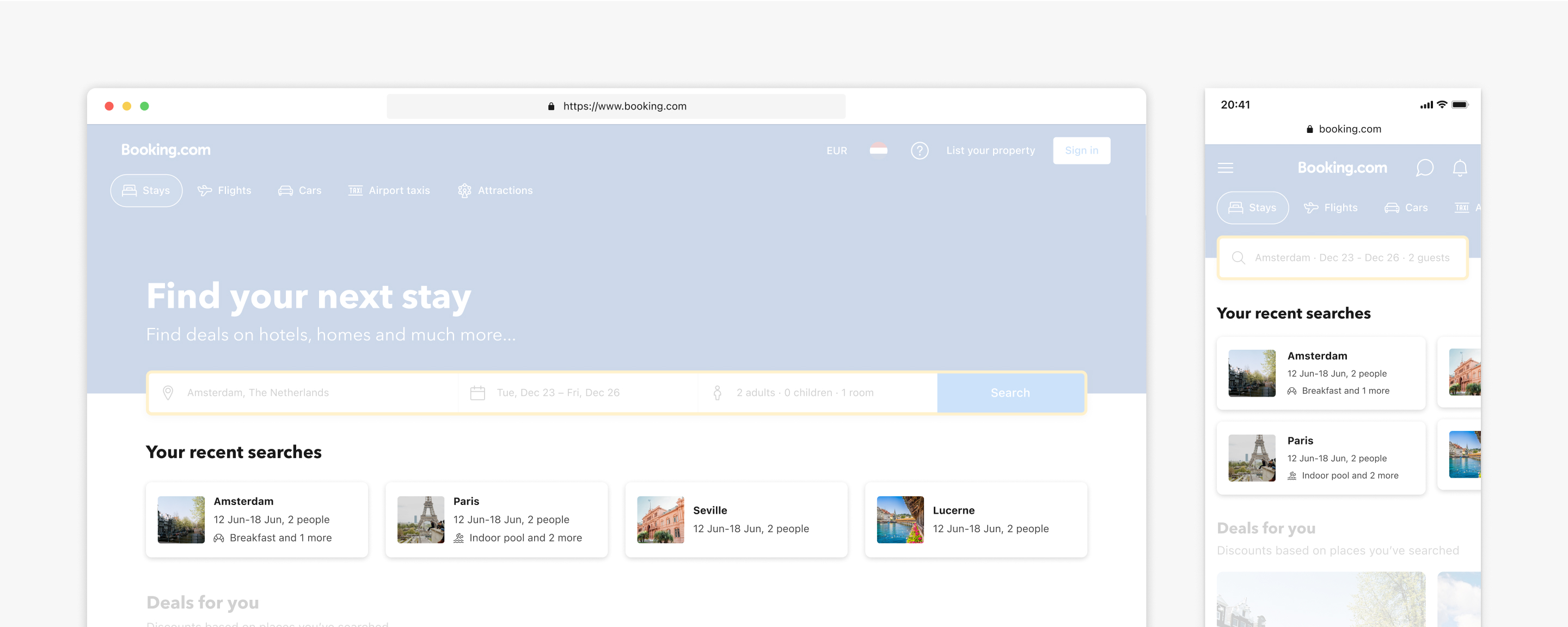Click the Indoor pool and 2 more text on desktop
The width and height of the screenshot is (1568, 627).
525,538
